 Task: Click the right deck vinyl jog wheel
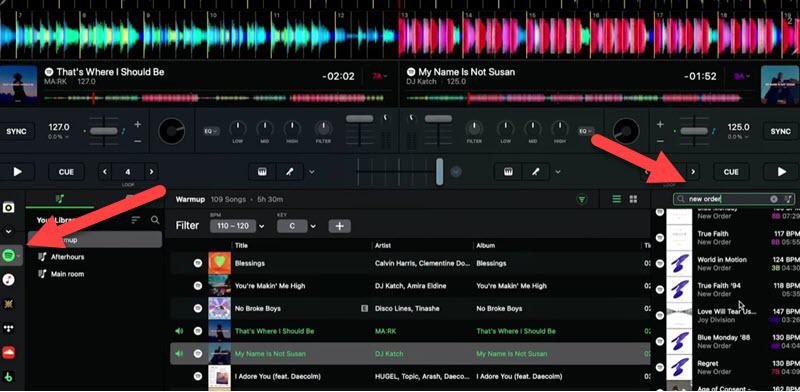pos(626,131)
